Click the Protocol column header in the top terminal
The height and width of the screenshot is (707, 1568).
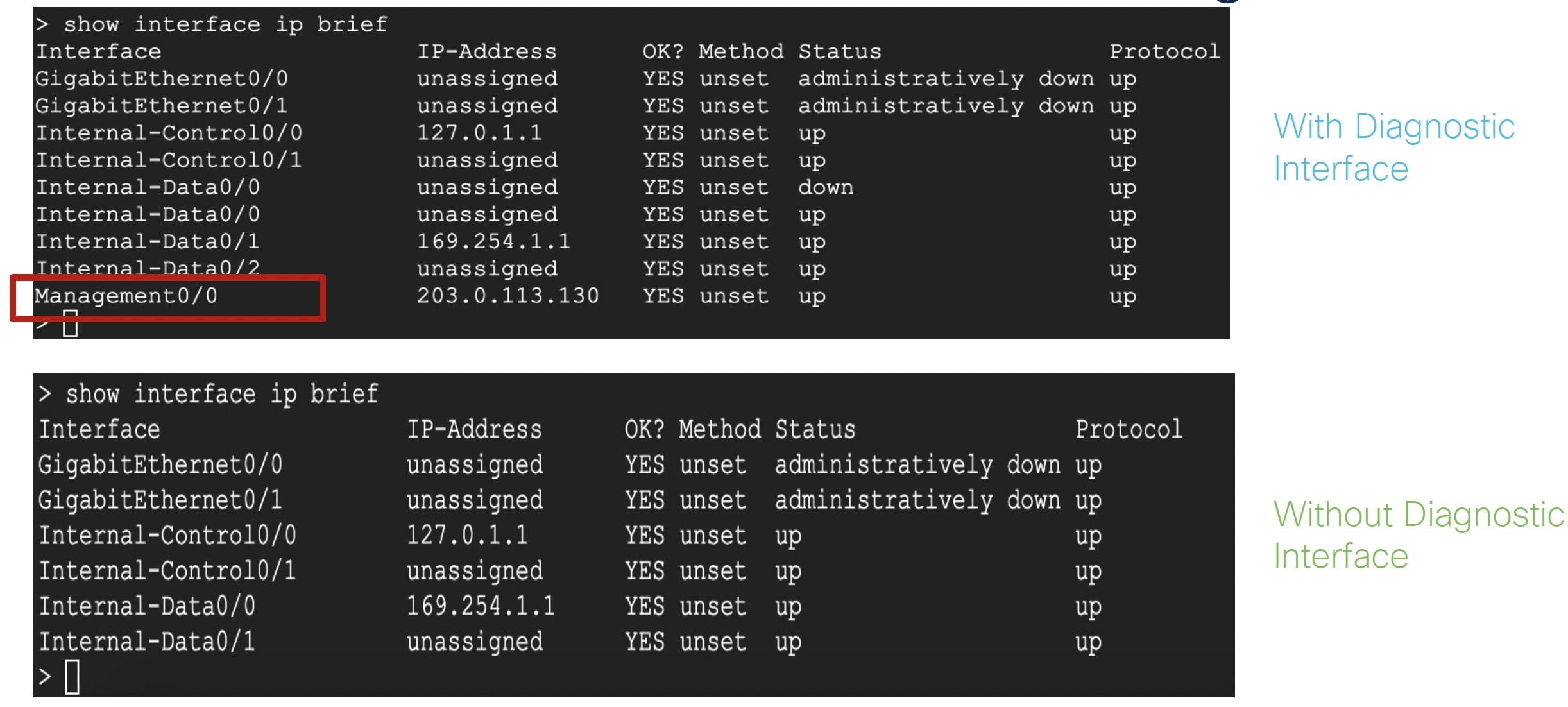pyautogui.click(x=1164, y=51)
